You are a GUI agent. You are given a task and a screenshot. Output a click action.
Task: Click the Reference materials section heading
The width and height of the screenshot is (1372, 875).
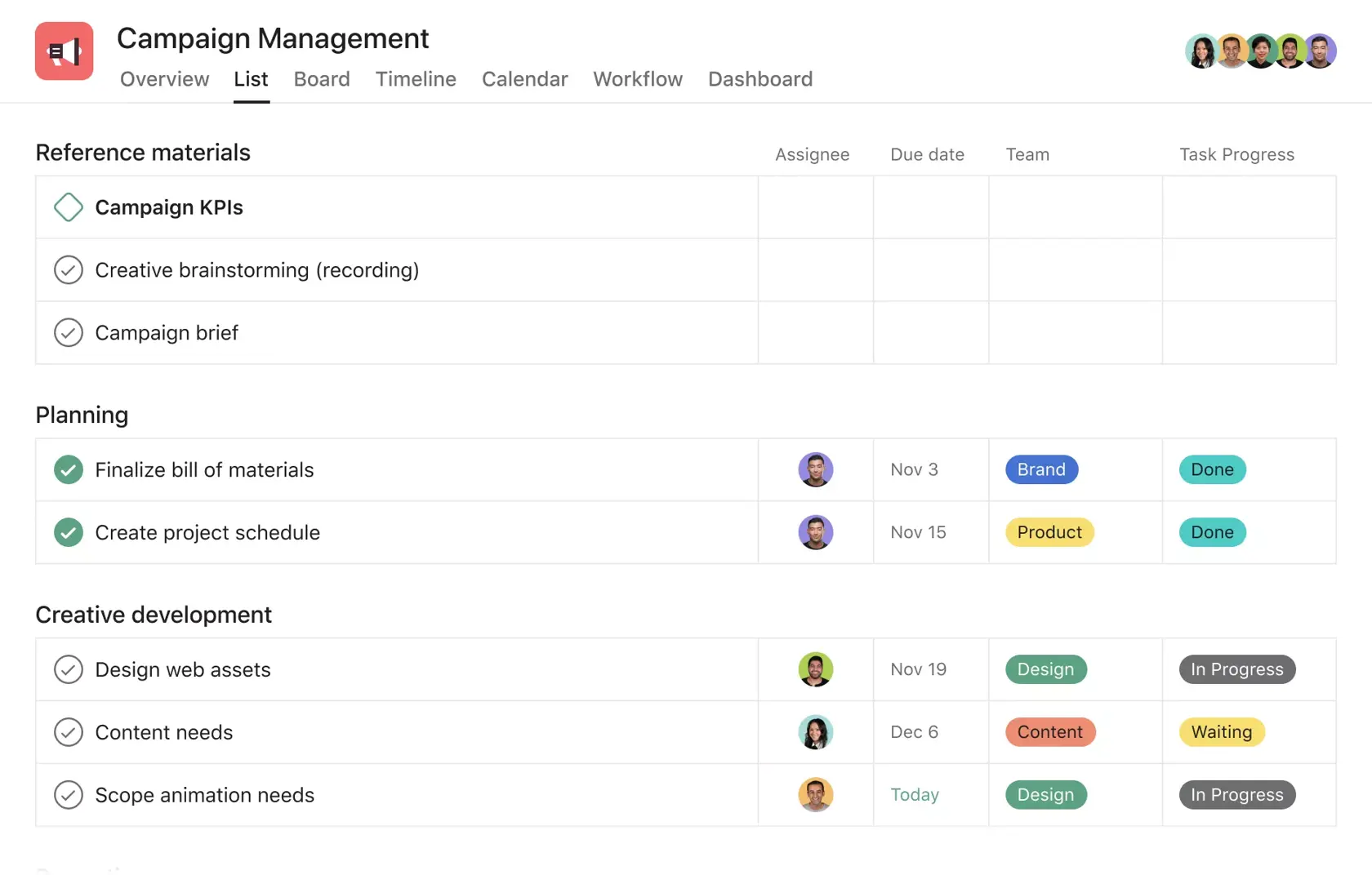(x=143, y=153)
